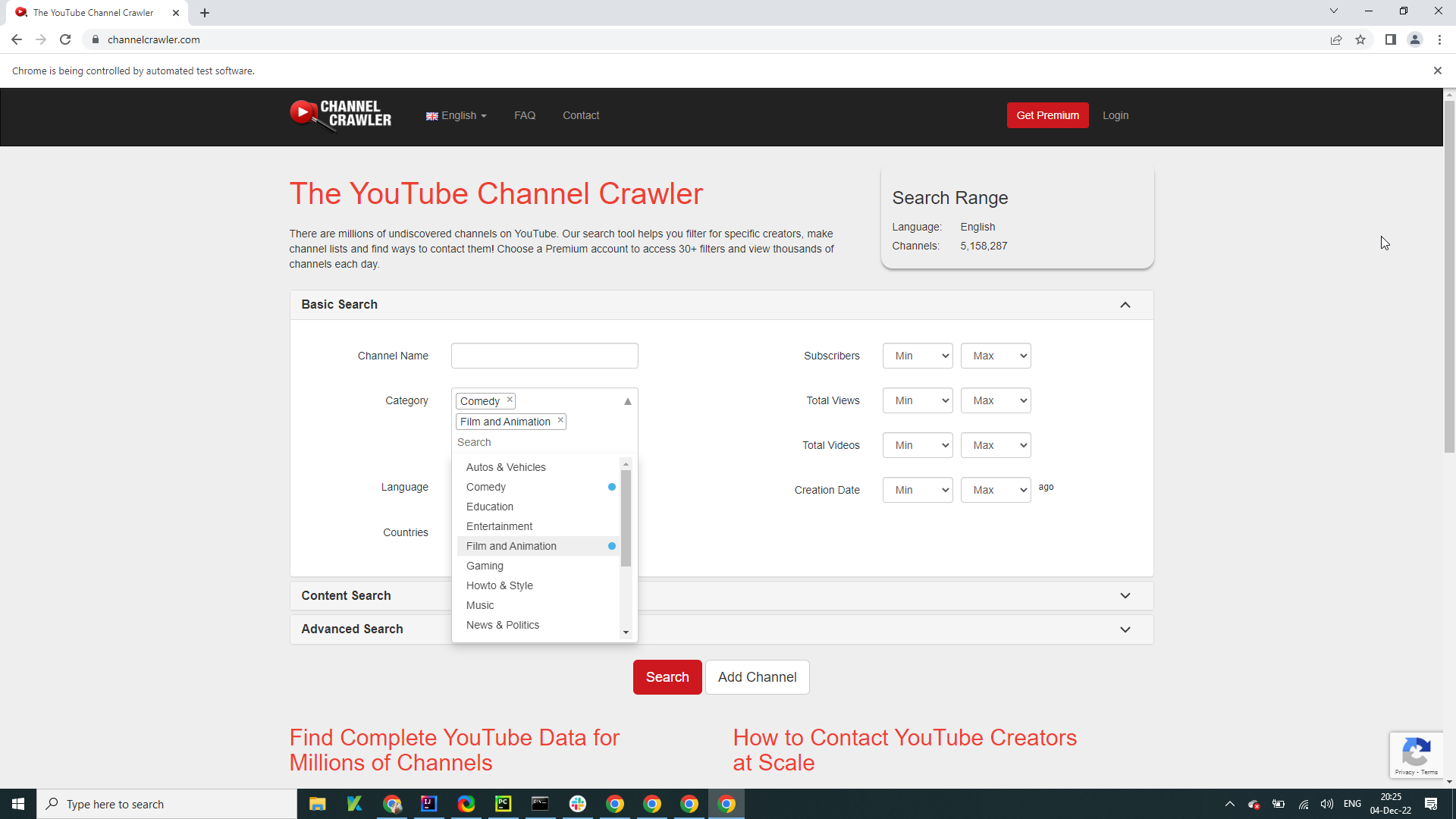Deselect Film and Animation in list
This screenshot has width=1456, height=819.
click(538, 546)
